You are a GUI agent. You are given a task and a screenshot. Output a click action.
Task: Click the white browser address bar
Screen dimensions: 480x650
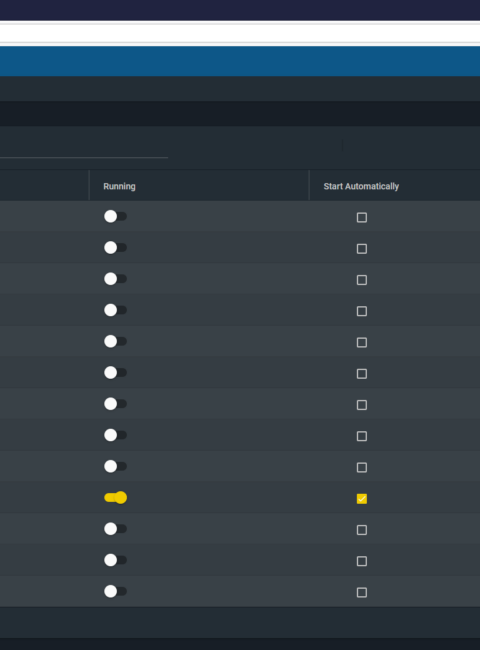tap(240, 33)
